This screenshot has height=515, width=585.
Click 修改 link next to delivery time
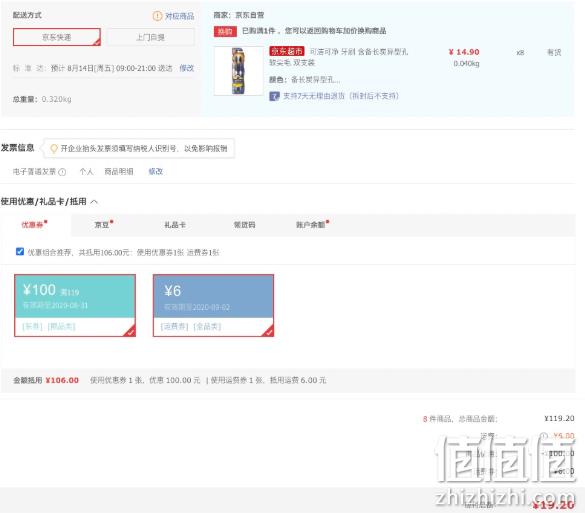tap(187, 68)
